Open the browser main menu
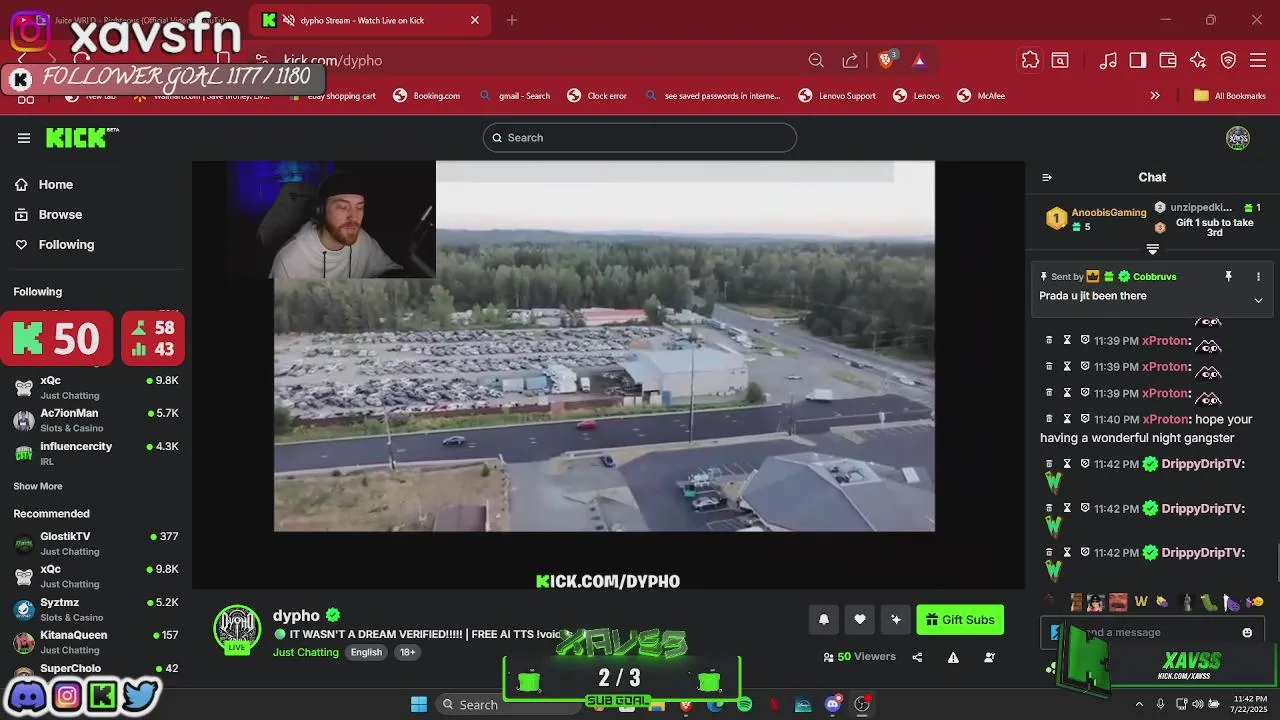Screen dimensions: 1280x720 (x=1259, y=61)
